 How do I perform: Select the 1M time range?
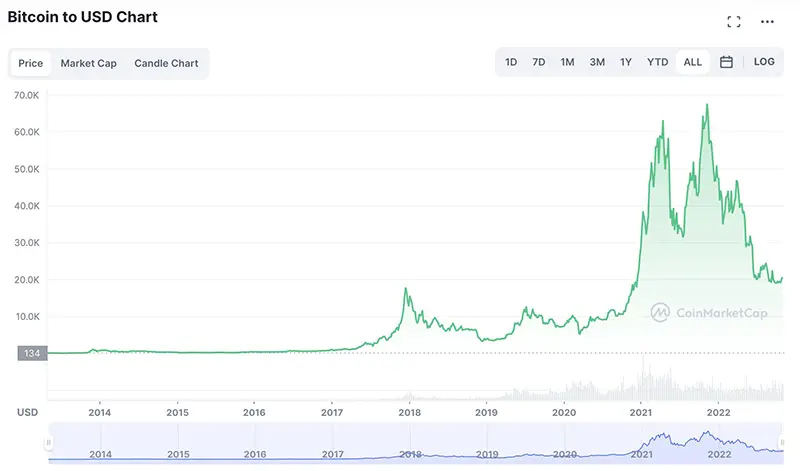(x=567, y=62)
